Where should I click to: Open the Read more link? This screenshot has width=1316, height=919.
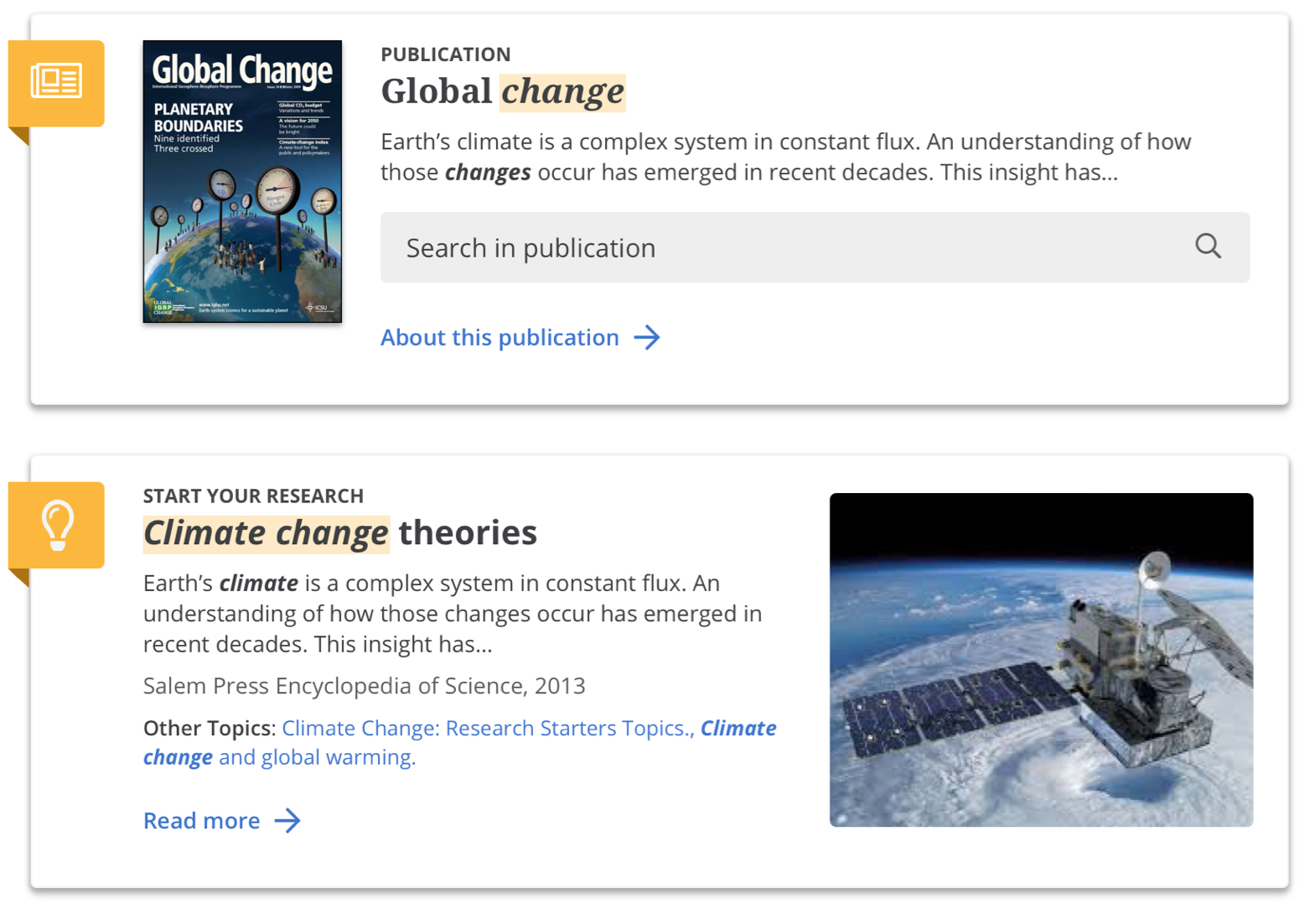pos(202,821)
